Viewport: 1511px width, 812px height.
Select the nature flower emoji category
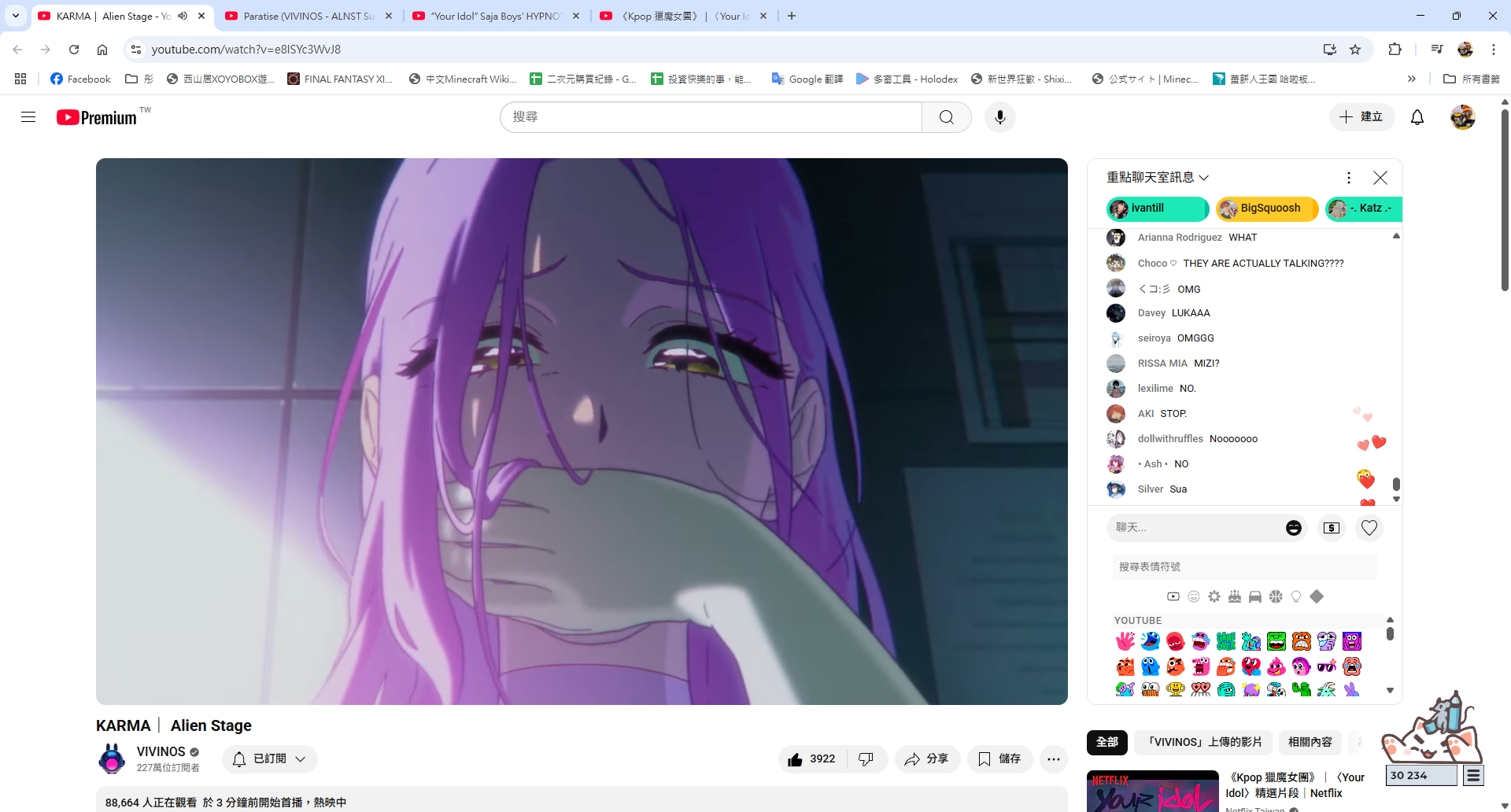1214,596
